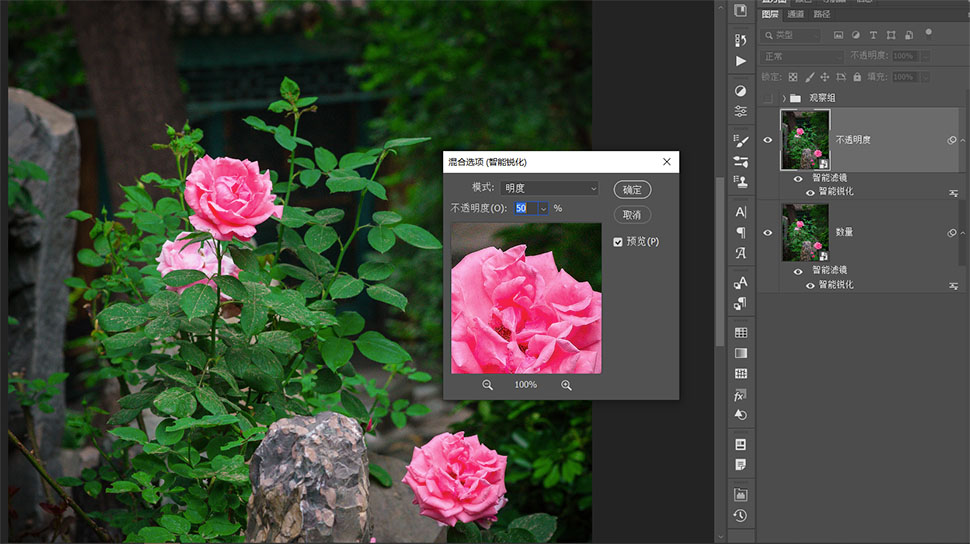Screen dimensions: 970x544
Task: Toggle the 预览(P) checkbox
Action: coord(617,242)
